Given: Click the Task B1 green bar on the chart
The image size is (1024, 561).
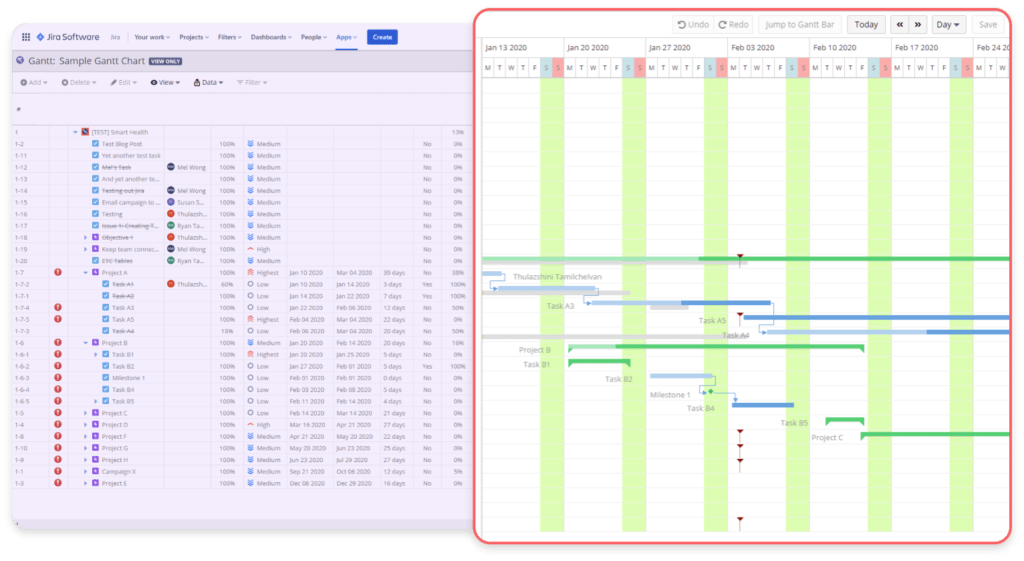Looking at the screenshot, I should (x=599, y=362).
